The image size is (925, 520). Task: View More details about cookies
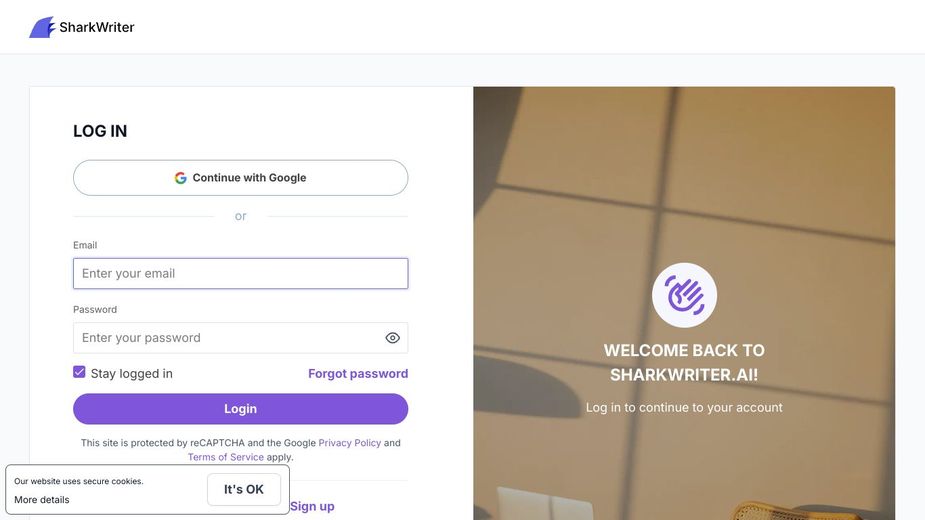[42, 500]
